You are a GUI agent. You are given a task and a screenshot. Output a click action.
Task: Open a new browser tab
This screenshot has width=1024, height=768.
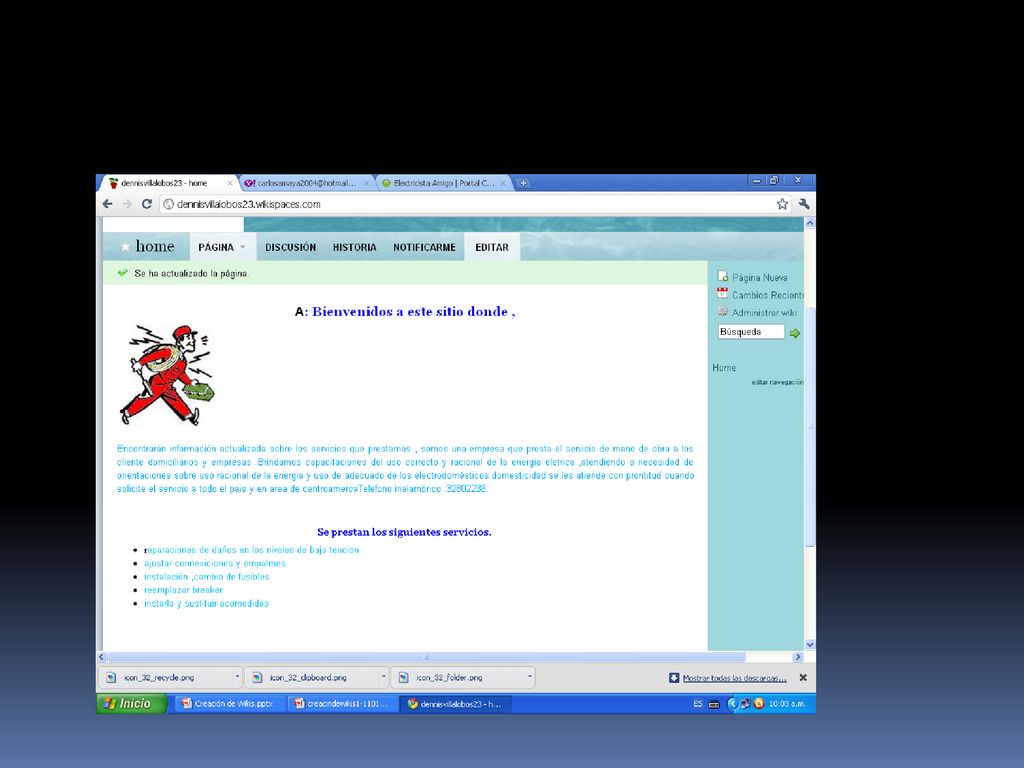523,183
